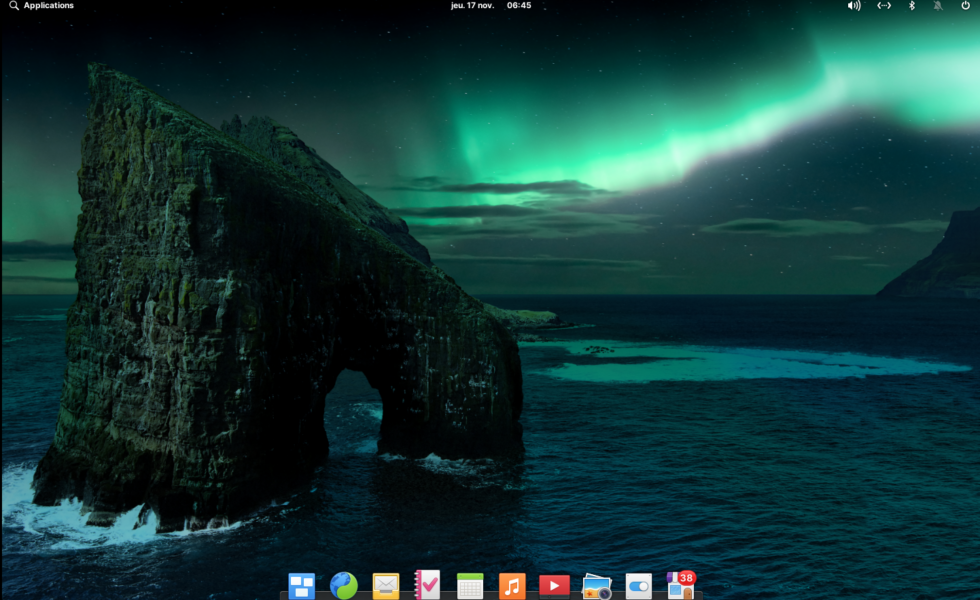The height and width of the screenshot is (600, 980).
Task: Launch the Calendar app from dock
Action: 470,586
